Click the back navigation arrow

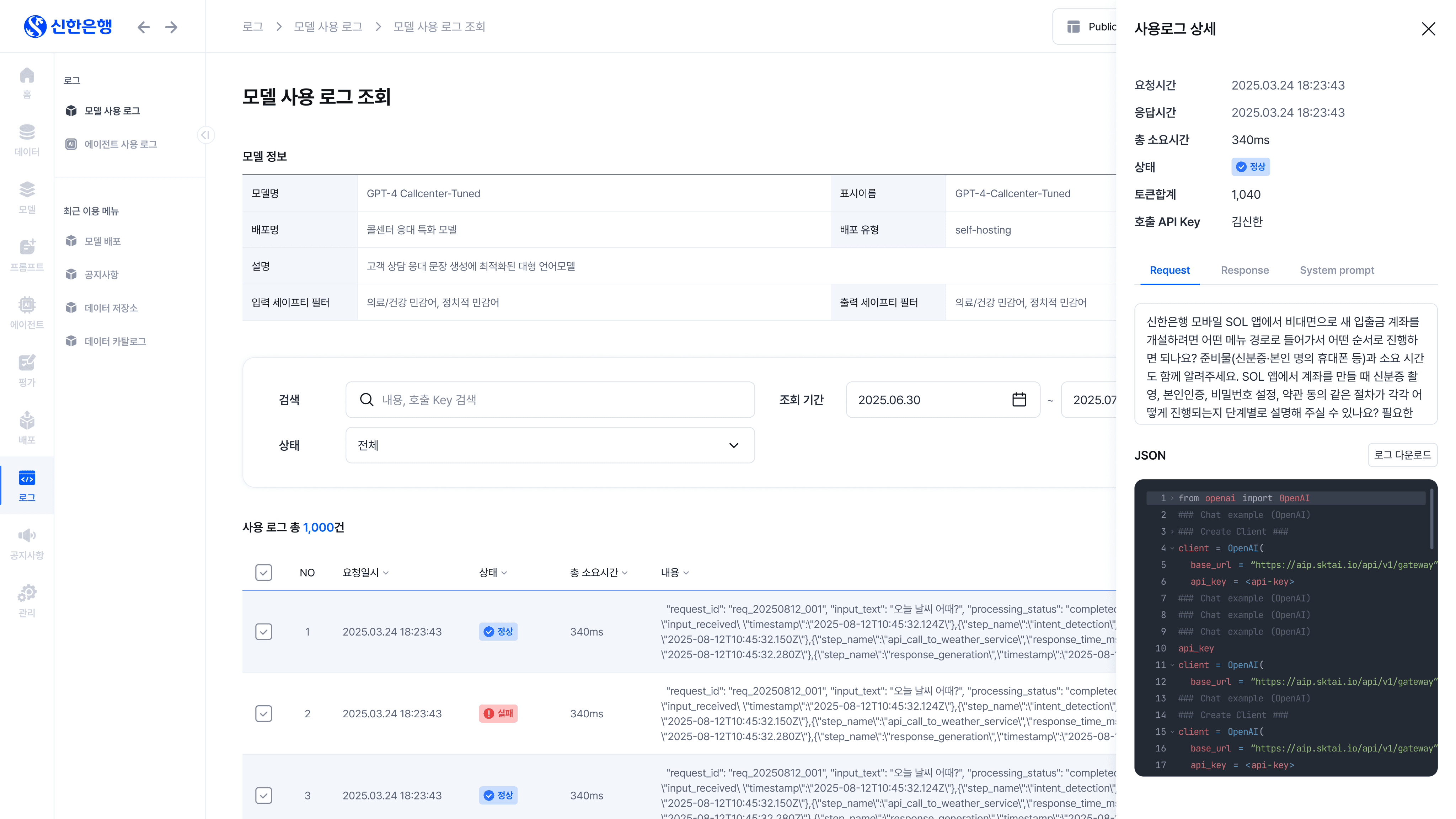[x=144, y=27]
